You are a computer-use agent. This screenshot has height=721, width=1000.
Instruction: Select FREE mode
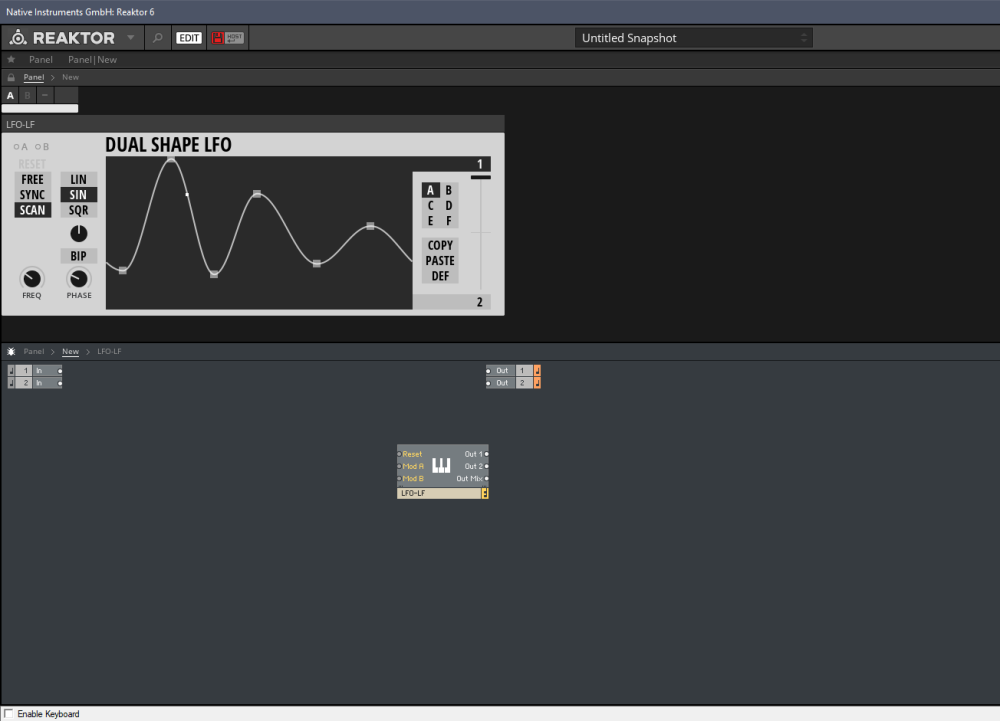point(33,179)
